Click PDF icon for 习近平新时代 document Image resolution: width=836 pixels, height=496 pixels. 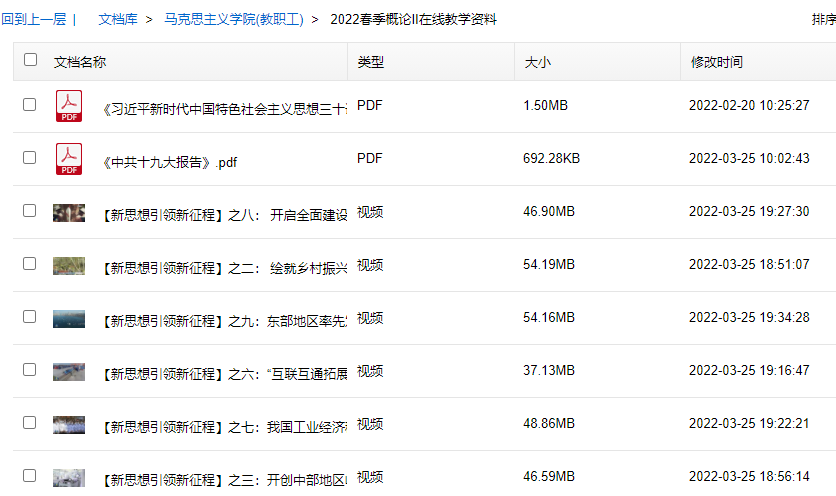pyautogui.click(x=69, y=105)
